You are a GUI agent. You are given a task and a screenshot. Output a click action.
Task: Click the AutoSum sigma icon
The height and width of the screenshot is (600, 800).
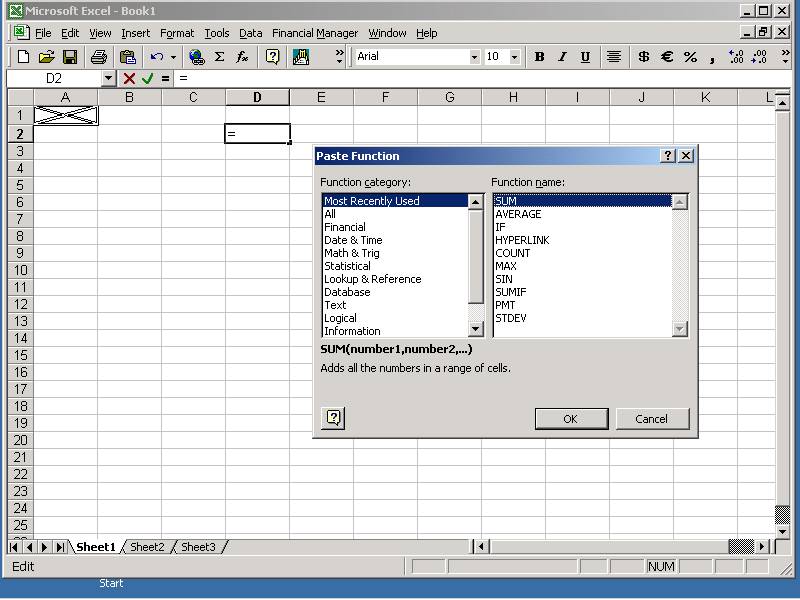tap(219, 57)
